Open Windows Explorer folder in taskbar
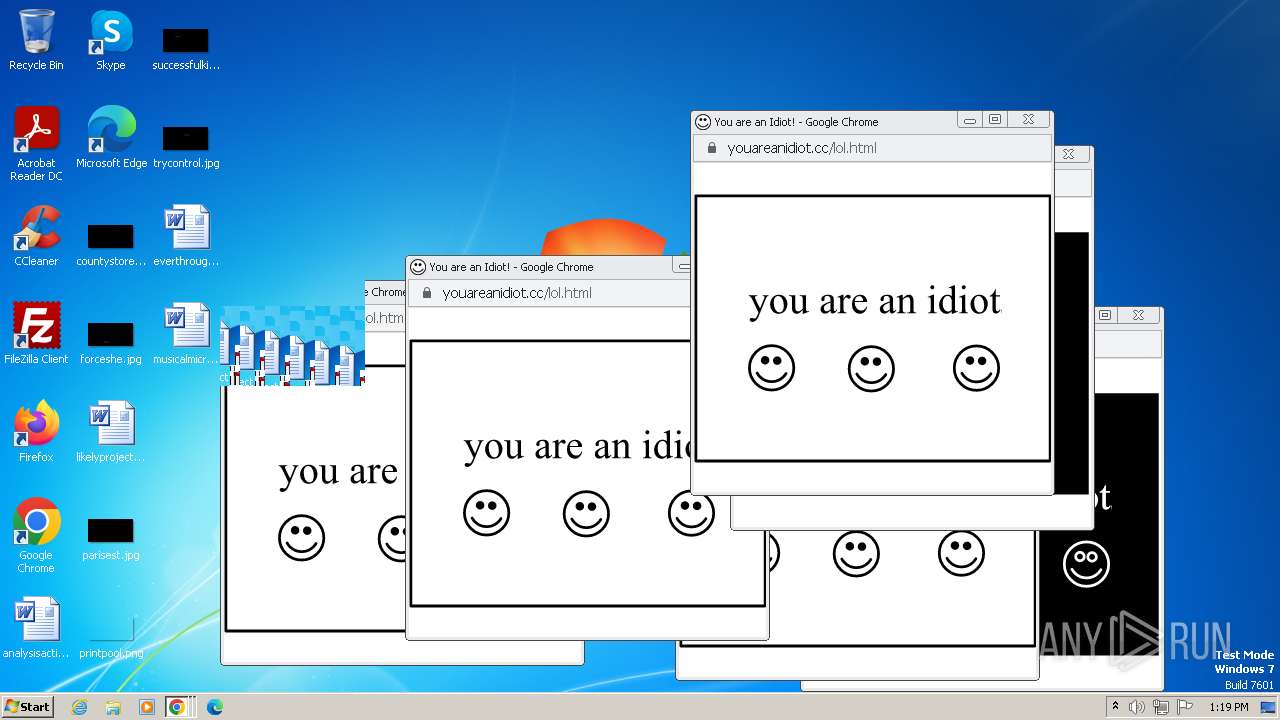Image resolution: width=1280 pixels, height=720 pixels. click(113, 707)
